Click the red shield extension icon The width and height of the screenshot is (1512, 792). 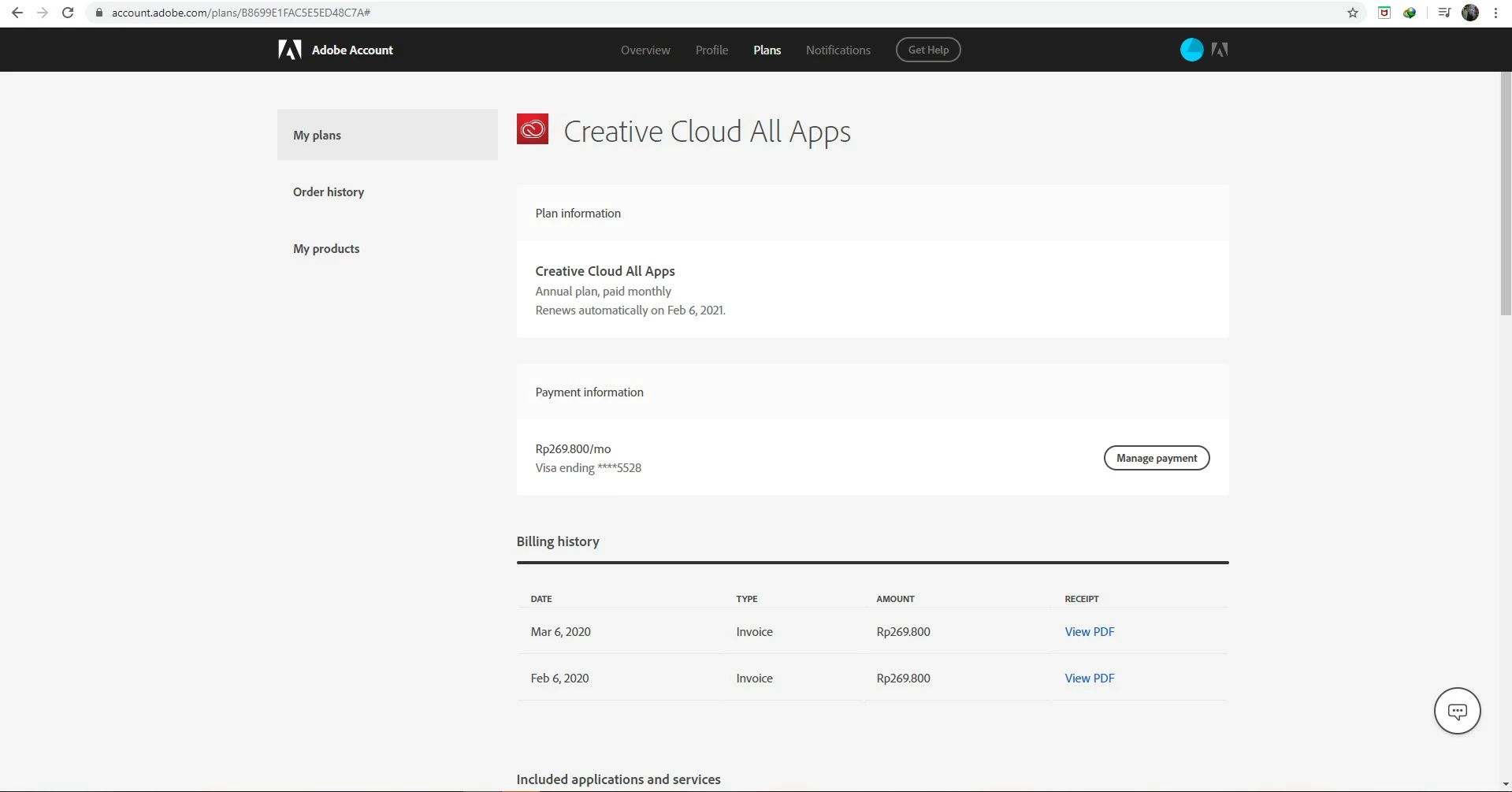tap(1384, 13)
